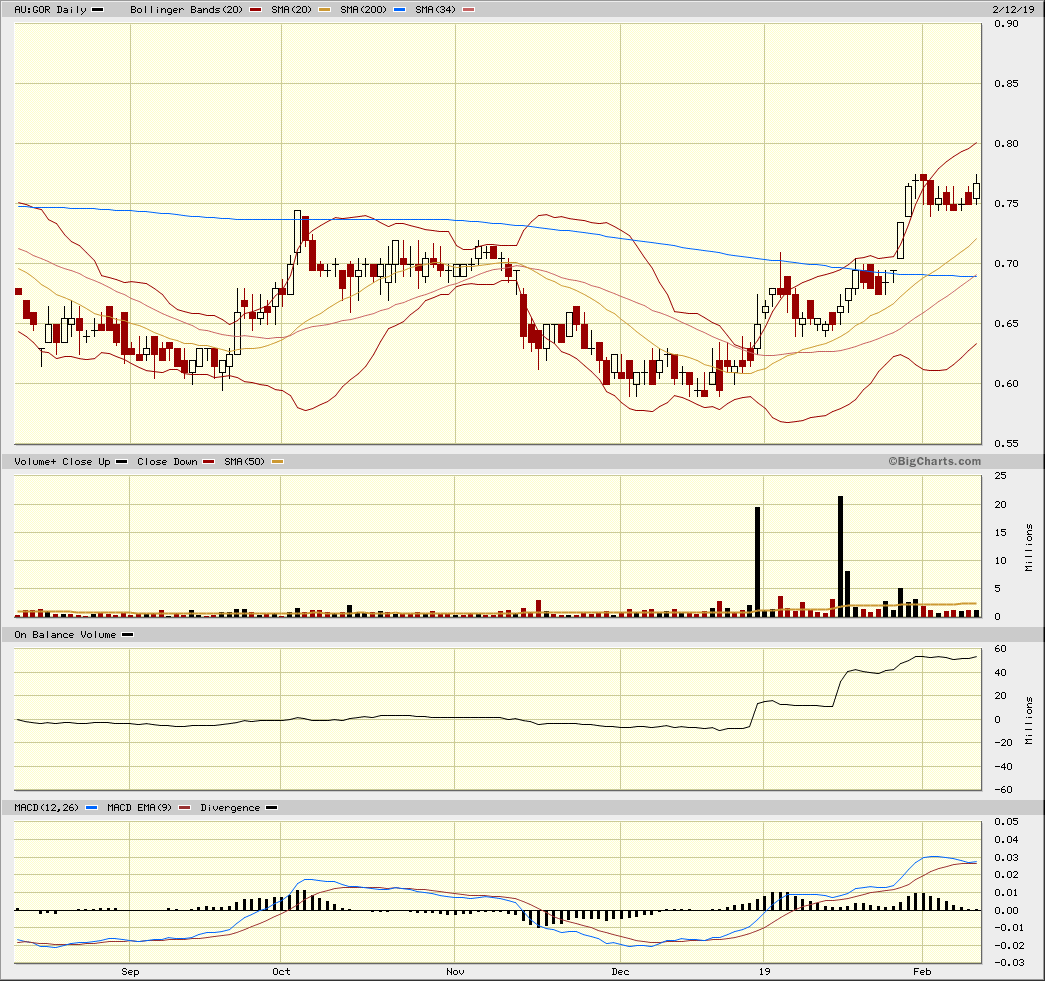Click the Nov month label

click(x=455, y=972)
